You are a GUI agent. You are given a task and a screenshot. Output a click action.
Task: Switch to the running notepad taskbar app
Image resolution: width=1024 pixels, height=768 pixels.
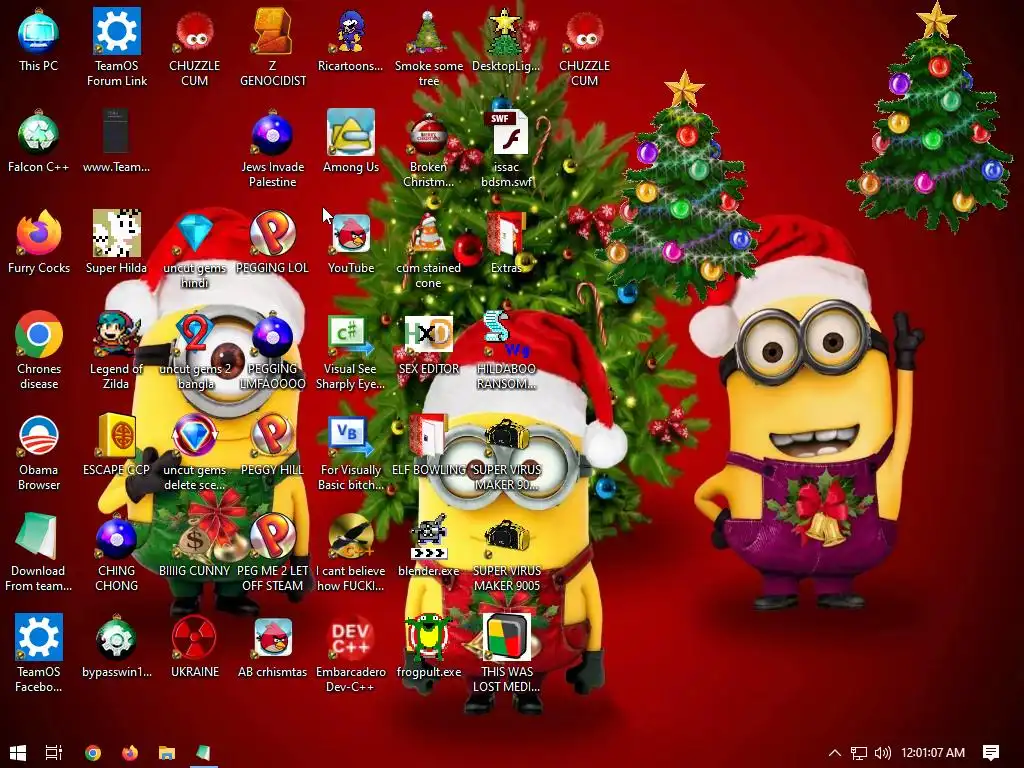[x=204, y=752]
